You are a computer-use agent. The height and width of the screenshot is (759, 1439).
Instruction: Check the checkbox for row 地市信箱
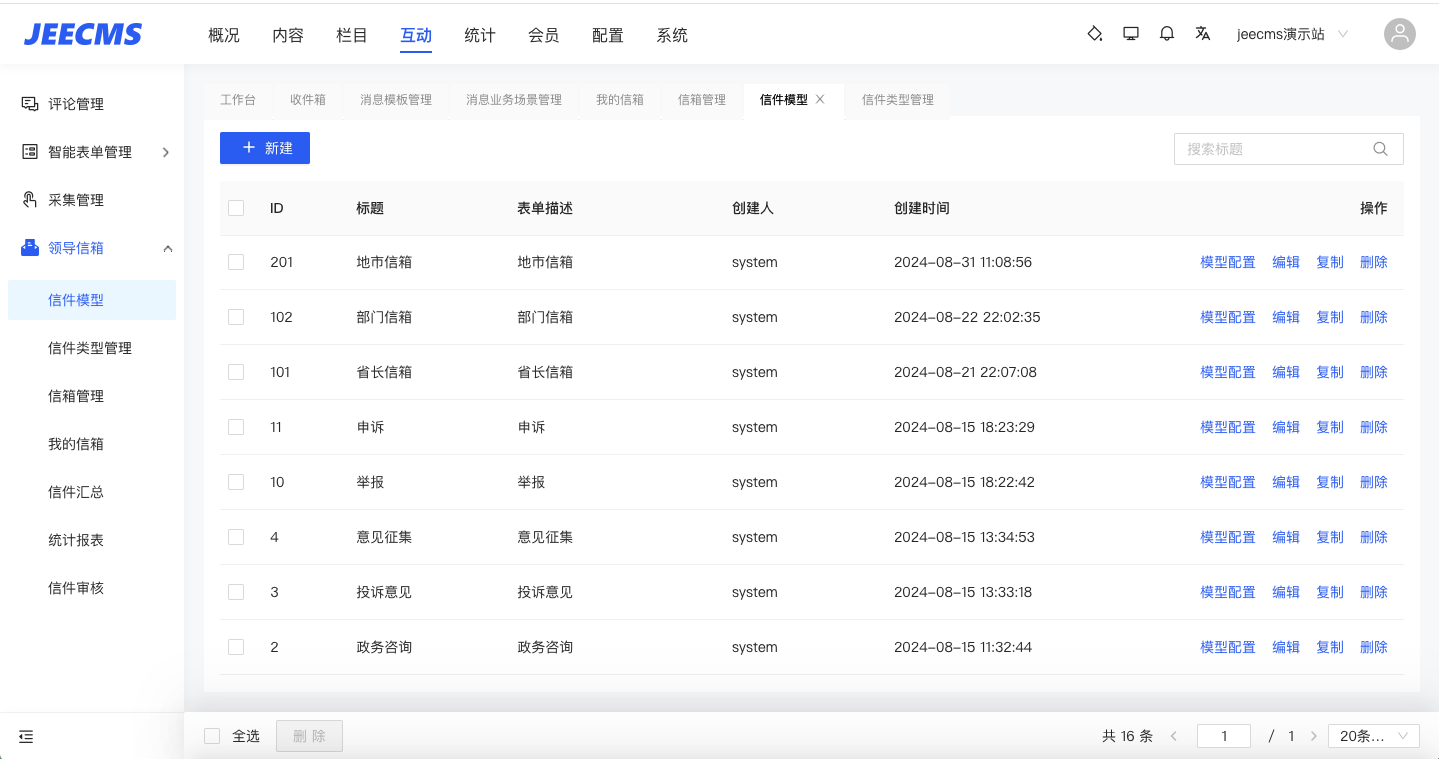[236, 262]
